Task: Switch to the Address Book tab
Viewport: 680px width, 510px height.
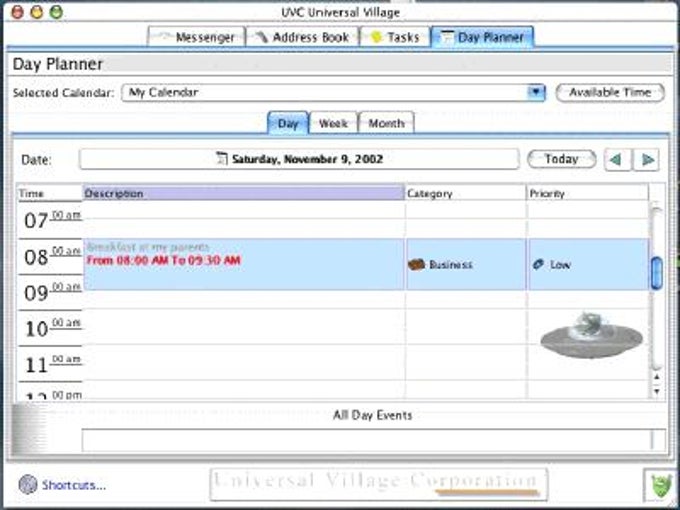Action: tap(302, 37)
